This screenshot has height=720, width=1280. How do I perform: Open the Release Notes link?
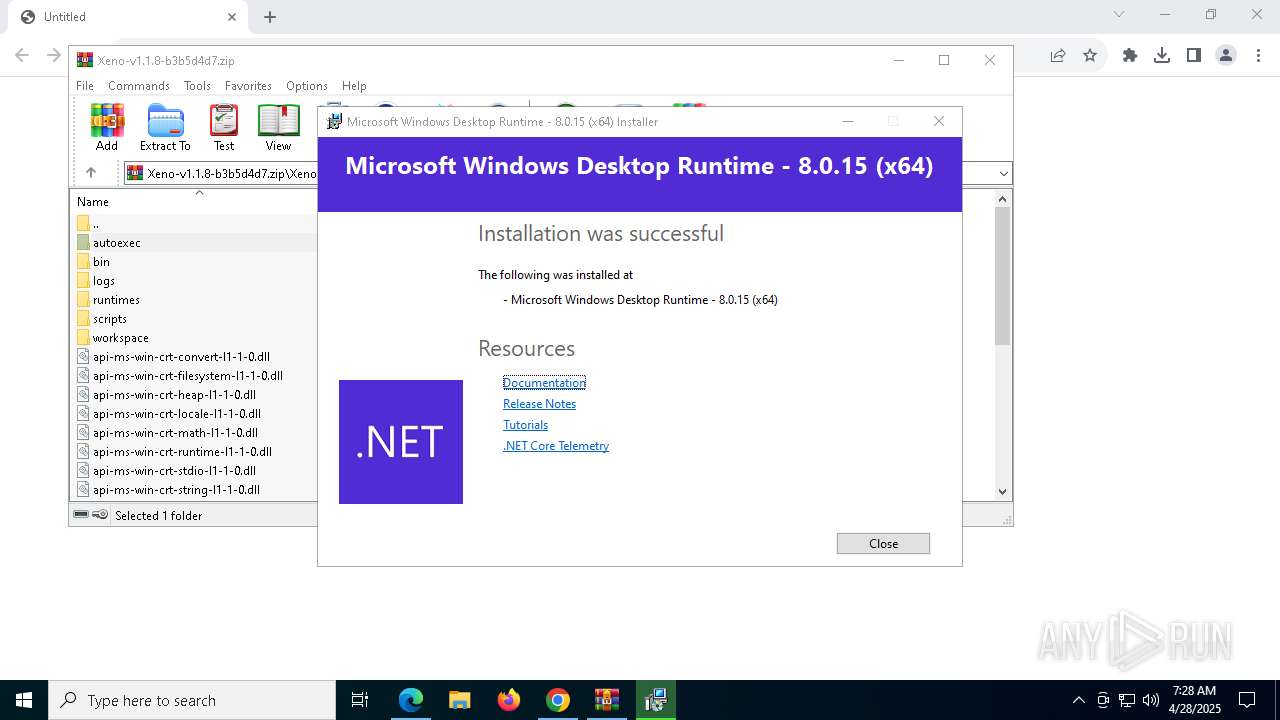[539, 404]
